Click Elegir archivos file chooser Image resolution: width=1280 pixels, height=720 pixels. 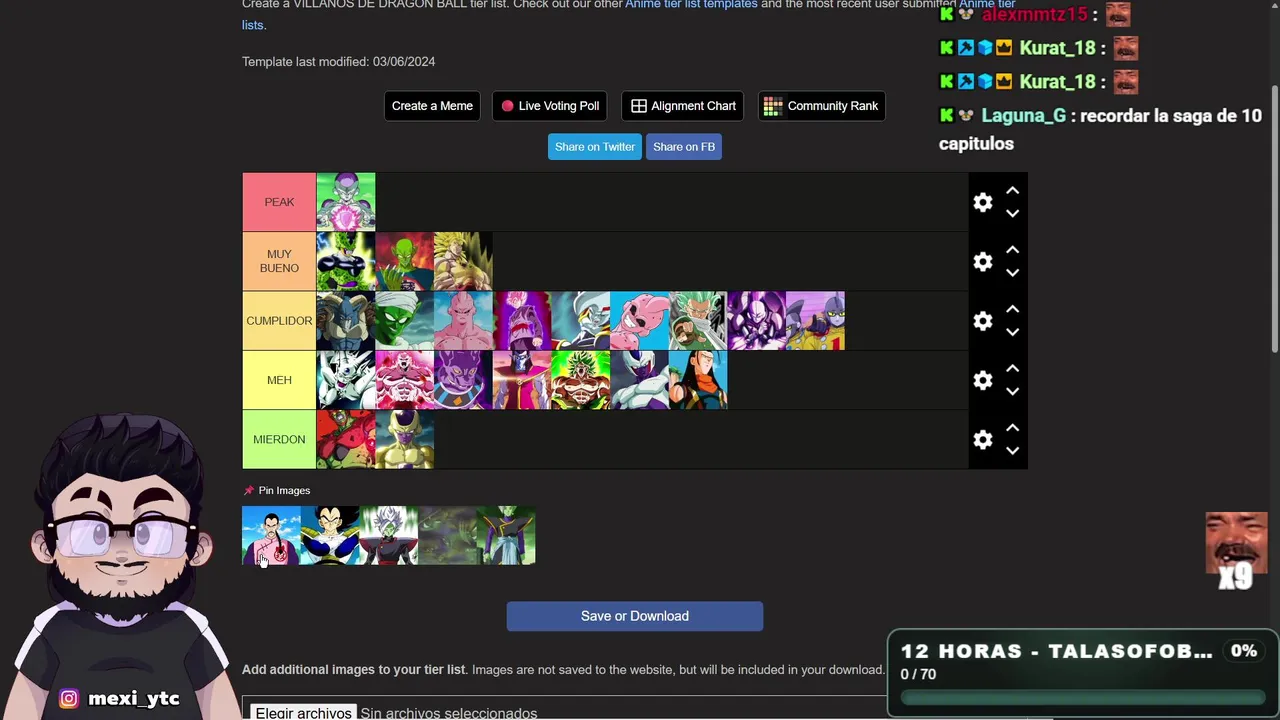coord(304,712)
